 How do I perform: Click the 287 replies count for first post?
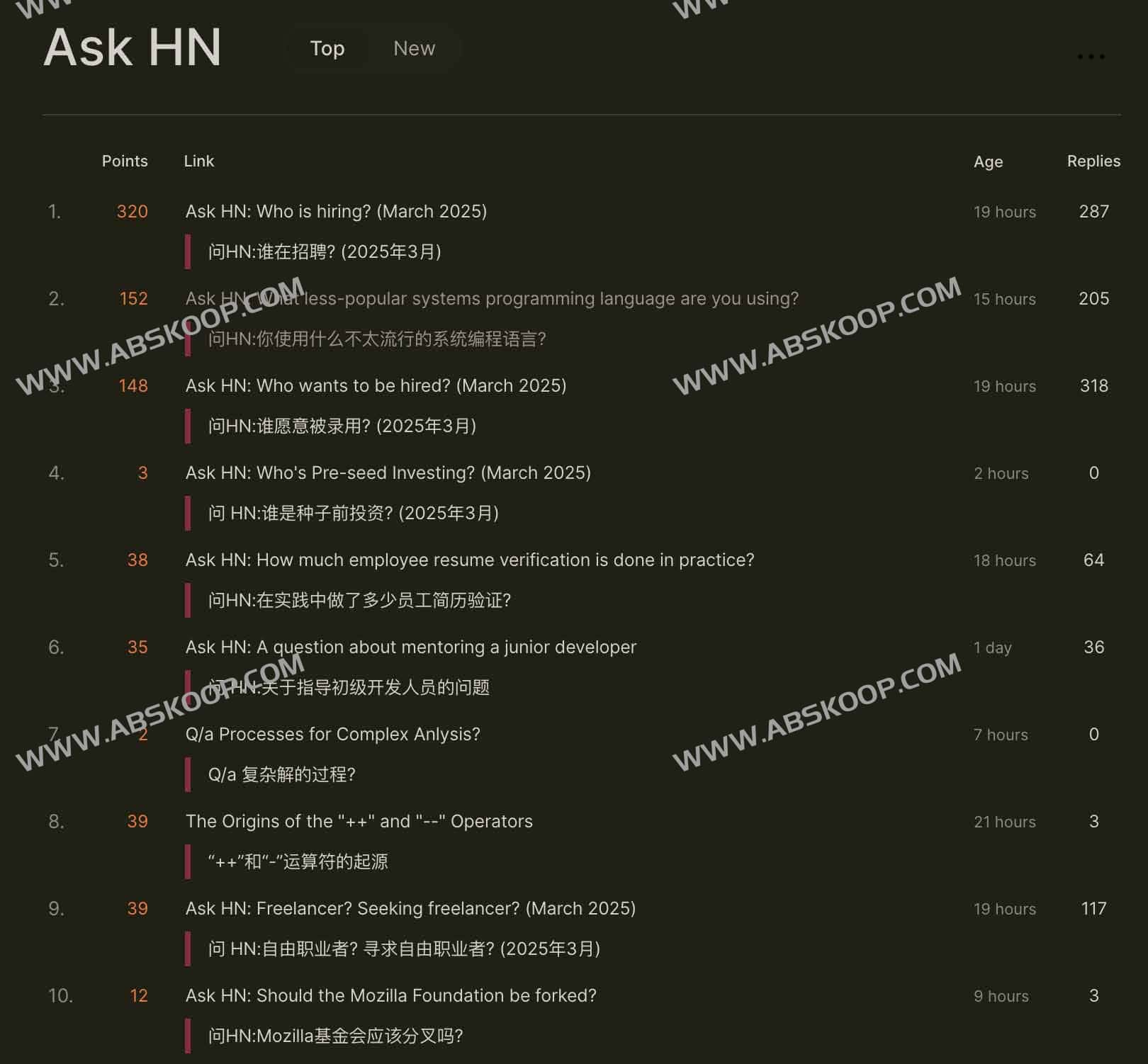[x=1093, y=211]
